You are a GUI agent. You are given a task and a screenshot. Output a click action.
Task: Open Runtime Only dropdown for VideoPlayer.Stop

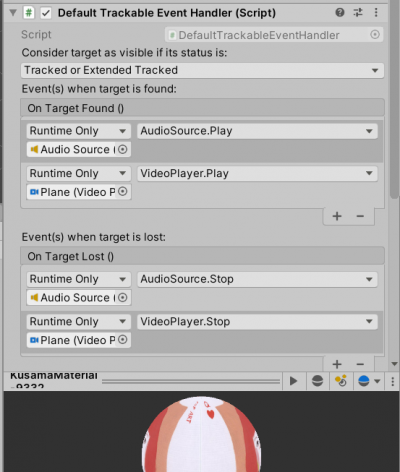pyautogui.click(x=79, y=322)
